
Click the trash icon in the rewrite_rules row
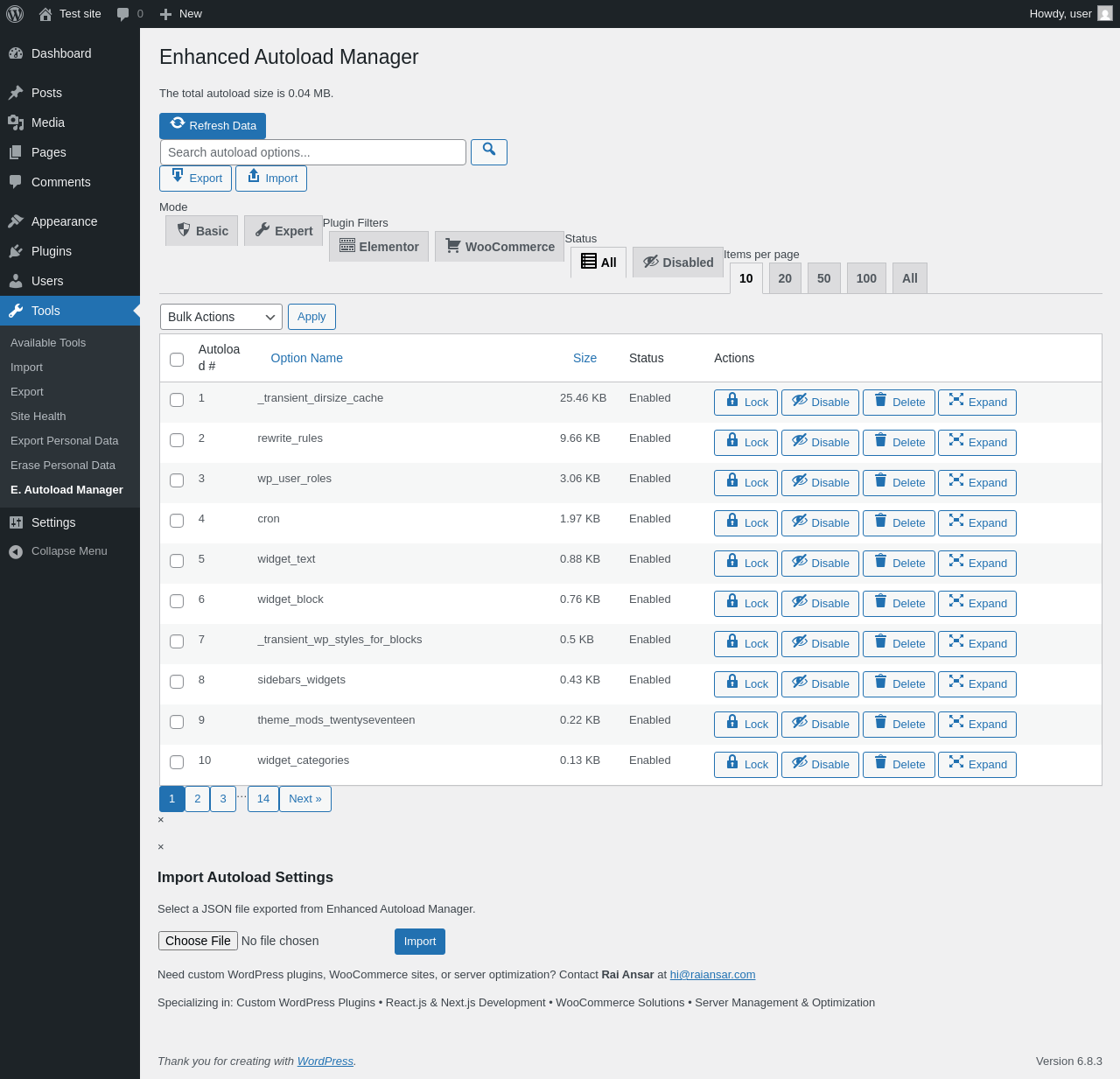880,439
